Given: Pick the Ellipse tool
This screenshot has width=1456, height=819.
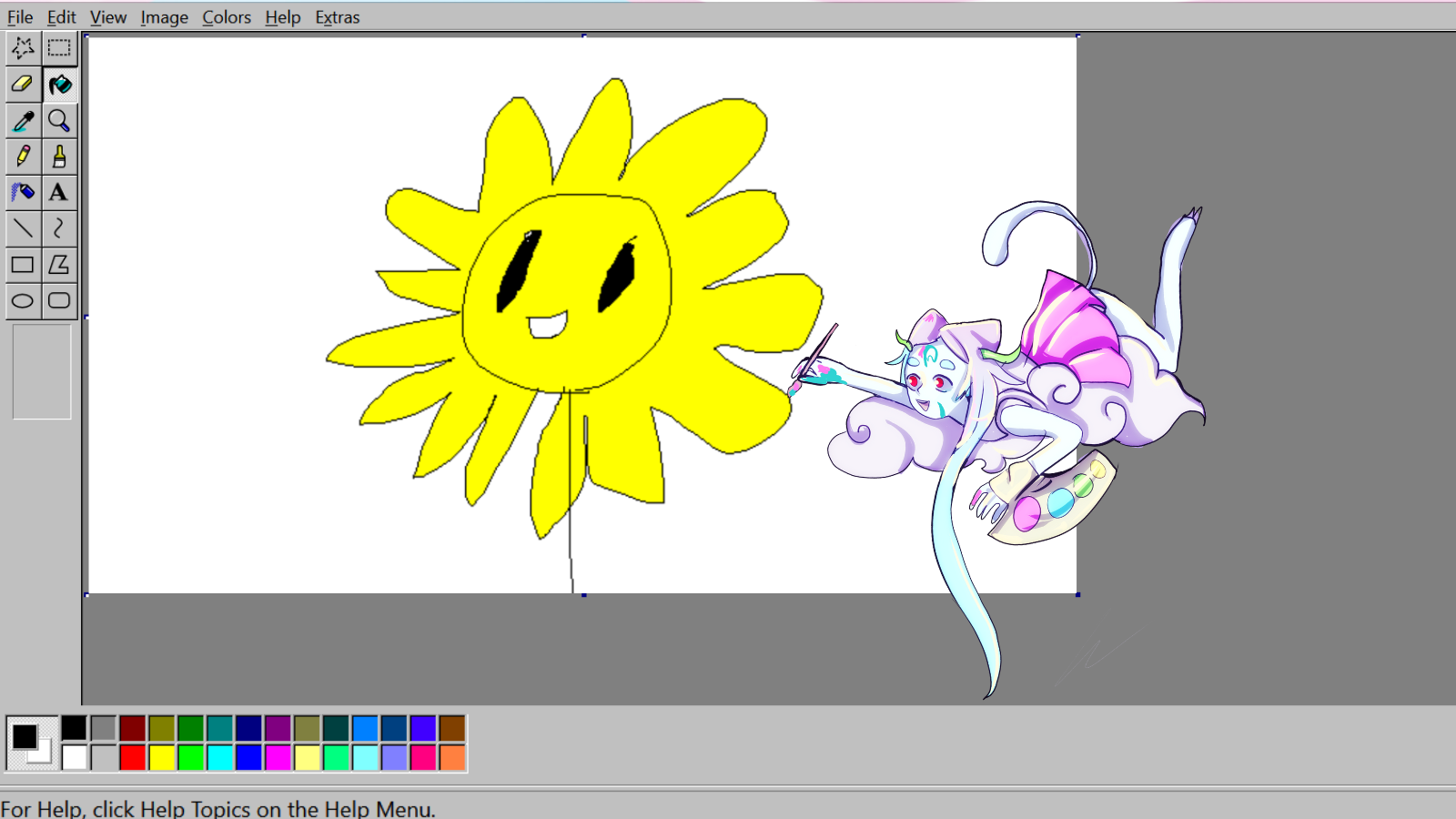Looking at the screenshot, I should (x=23, y=301).
